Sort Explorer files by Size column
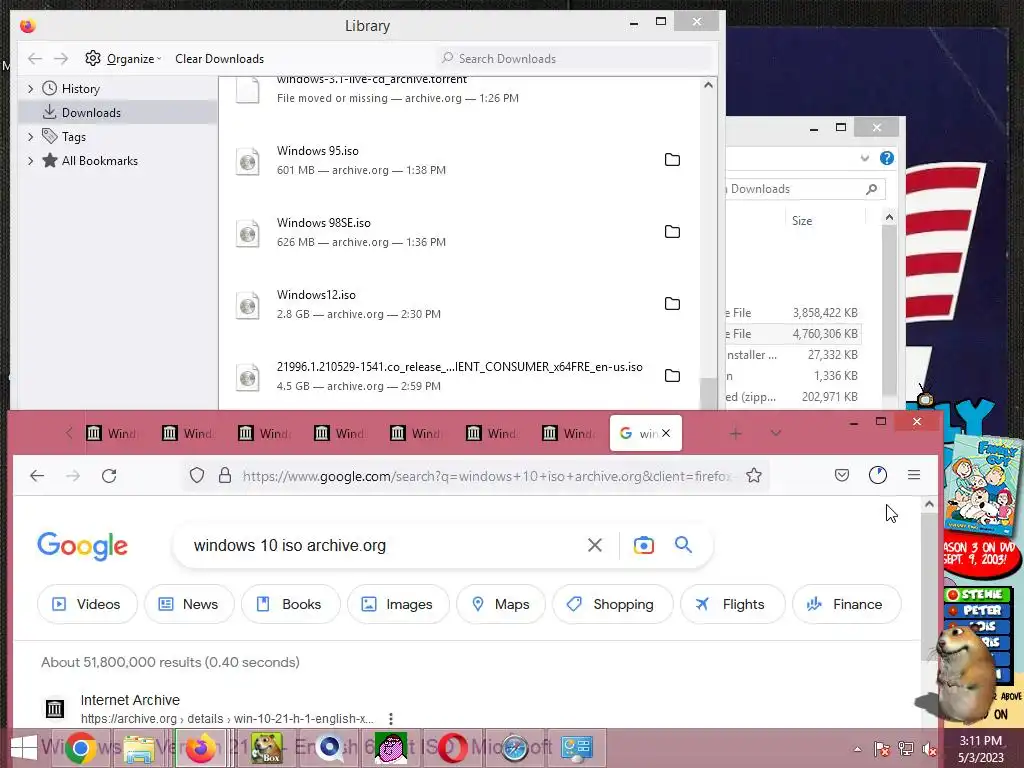This screenshot has width=1024, height=768. click(x=802, y=221)
